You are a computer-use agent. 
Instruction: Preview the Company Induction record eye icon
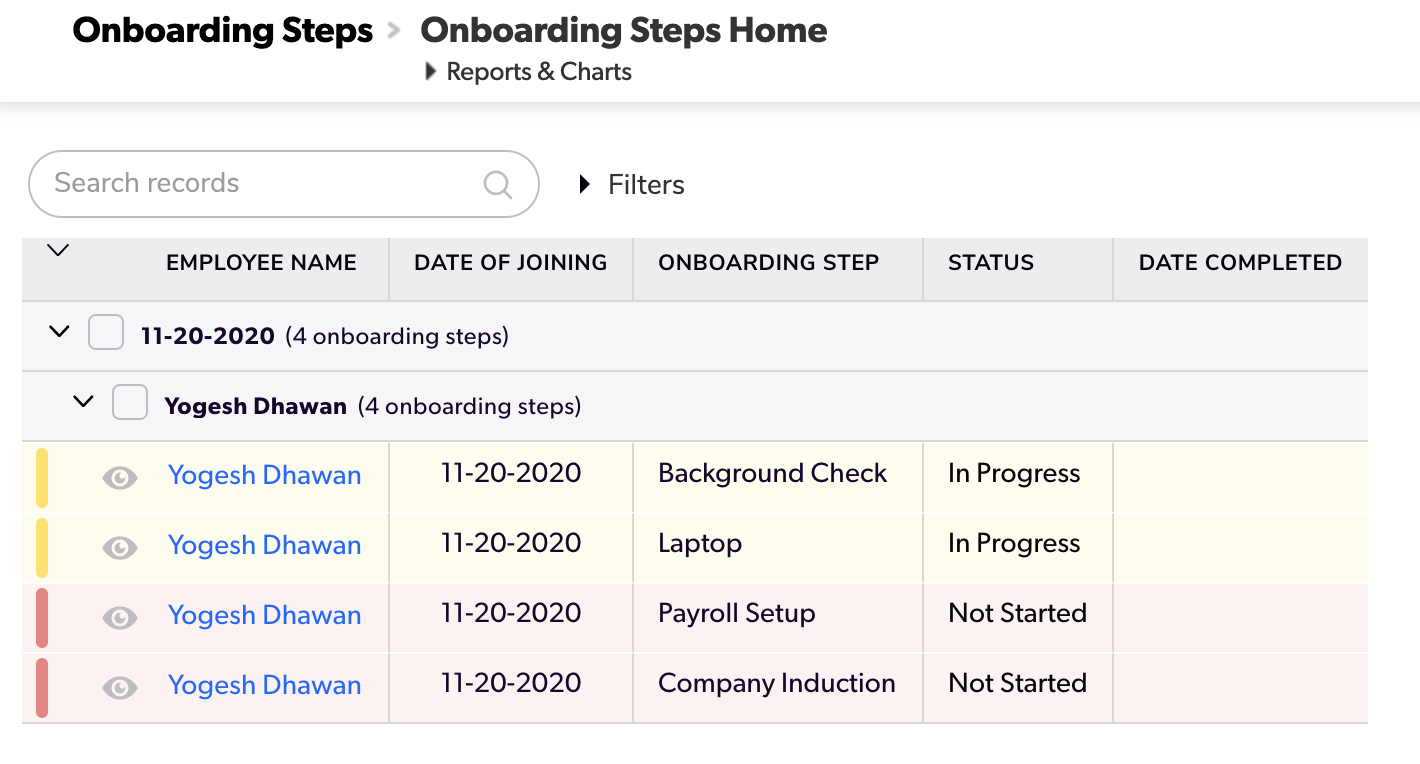click(x=120, y=688)
